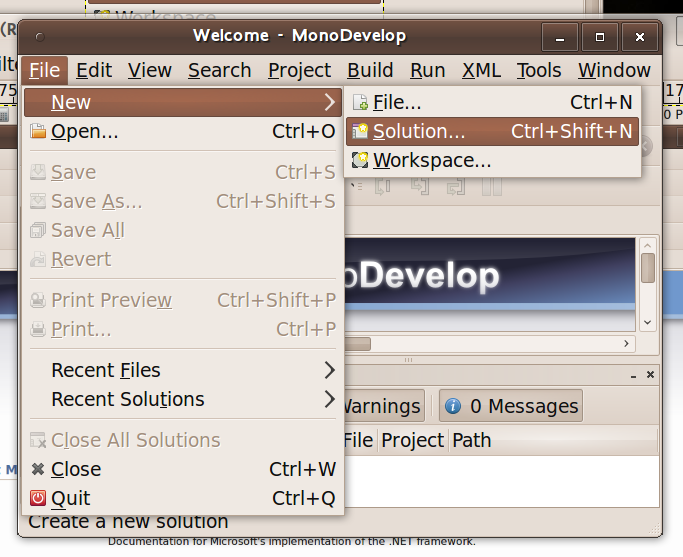
Task: Click the pad splitter grip handle
Action: [408, 360]
